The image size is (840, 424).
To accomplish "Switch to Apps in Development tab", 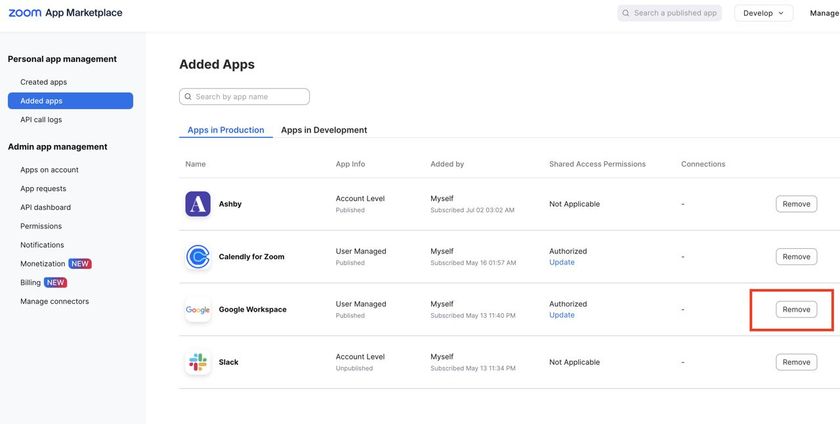I will click(323, 130).
